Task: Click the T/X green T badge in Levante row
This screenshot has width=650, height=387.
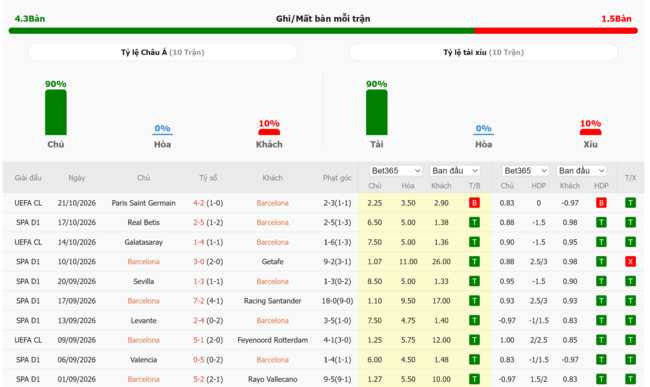Action: (631, 320)
